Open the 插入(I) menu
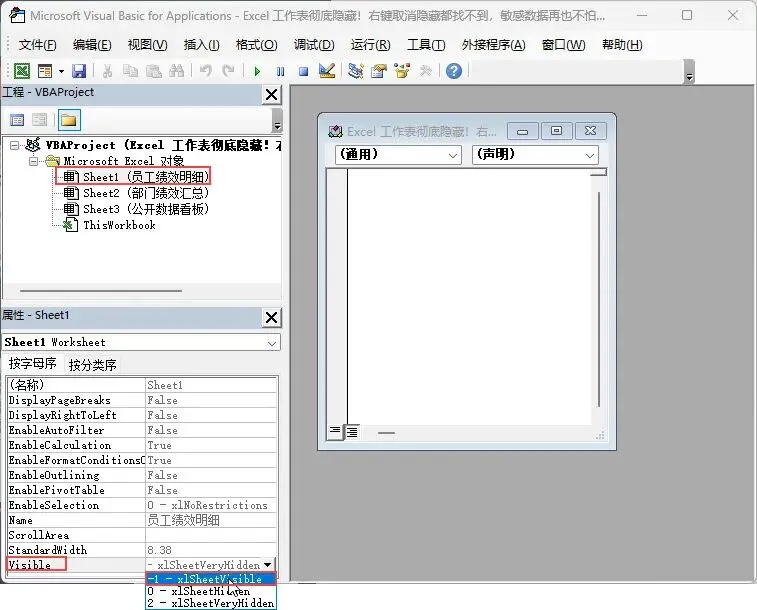The width and height of the screenshot is (757, 610). pyautogui.click(x=202, y=45)
